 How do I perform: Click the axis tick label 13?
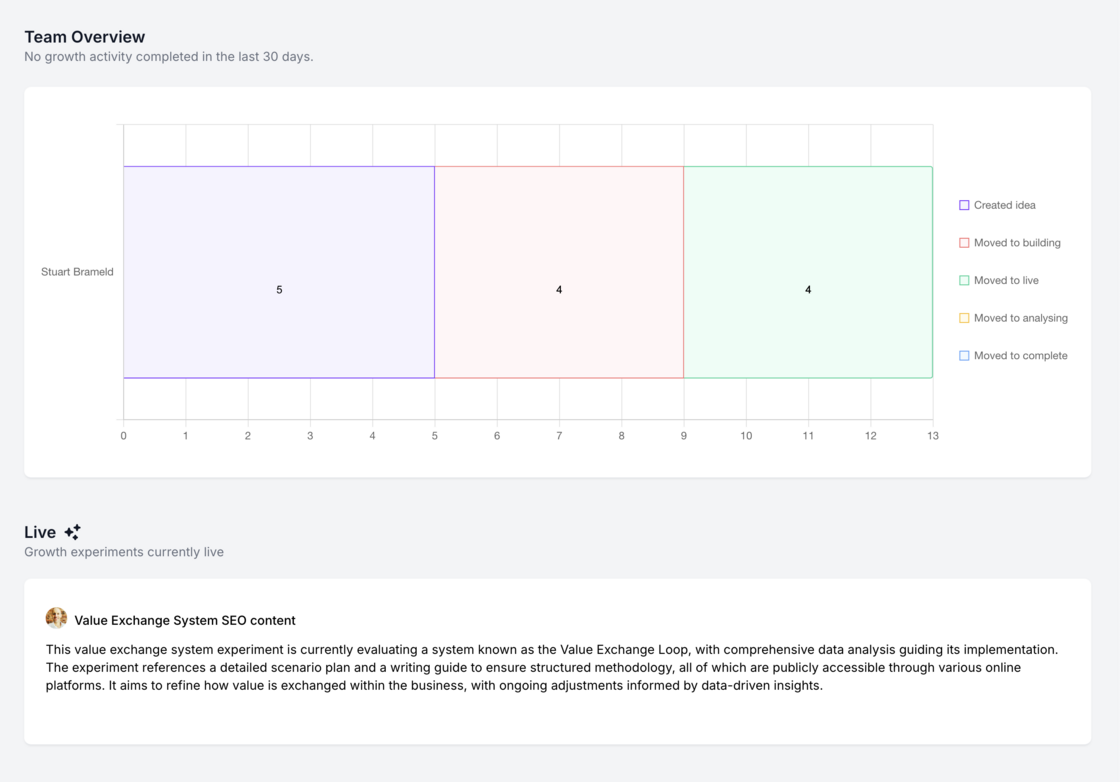[x=933, y=436]
